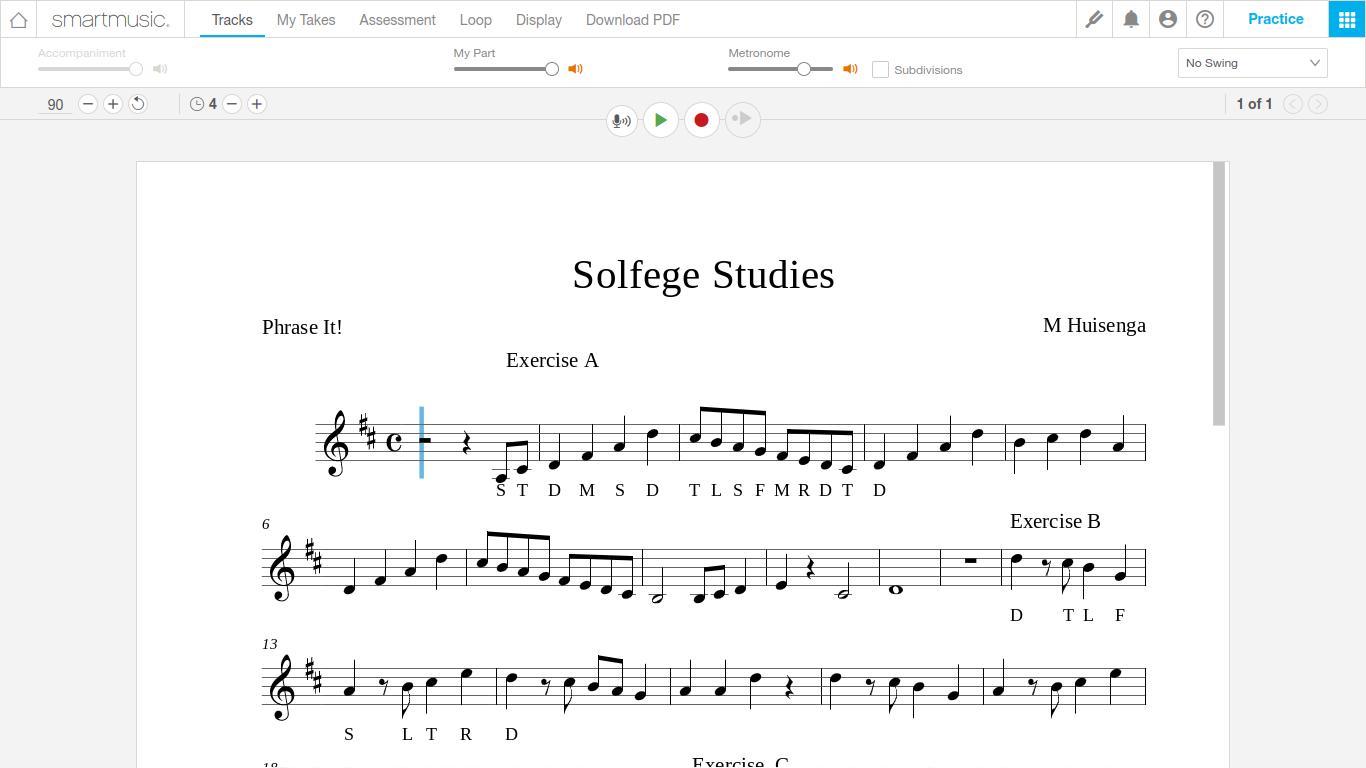Click the pencil edit tool icon
Screen dimensions: 1366x768
pos(1094,19)
